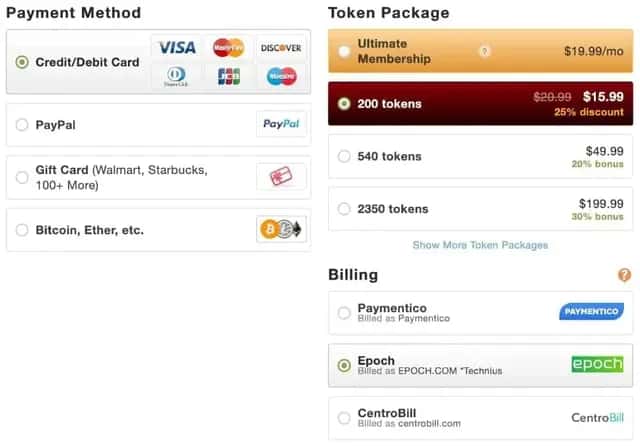Image resolution: width=640 pixels, height=448 pixels.
Task: Open the orange Billing help icon
Action: [x=625, y=275]
